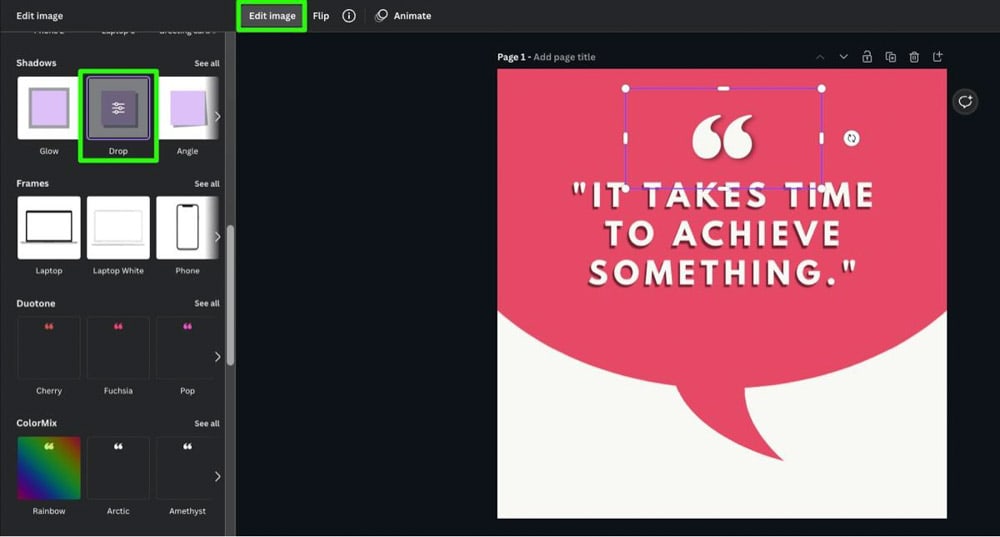Apply the Rainbow ColorMix effect
The width and height of the screenshot is (1000, 537).
(x=49, y=468)
